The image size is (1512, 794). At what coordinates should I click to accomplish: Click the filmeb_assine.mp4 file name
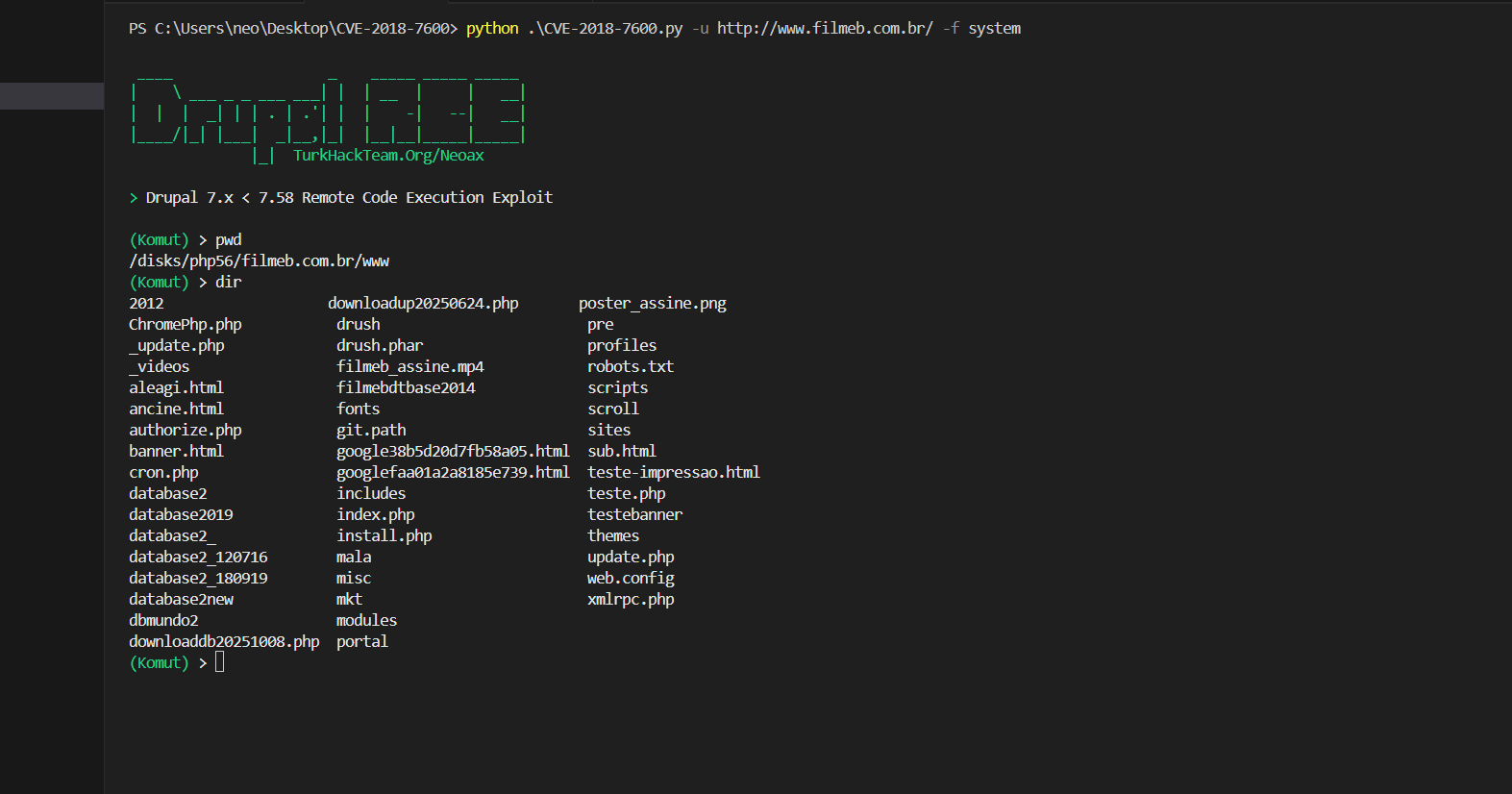410,367
